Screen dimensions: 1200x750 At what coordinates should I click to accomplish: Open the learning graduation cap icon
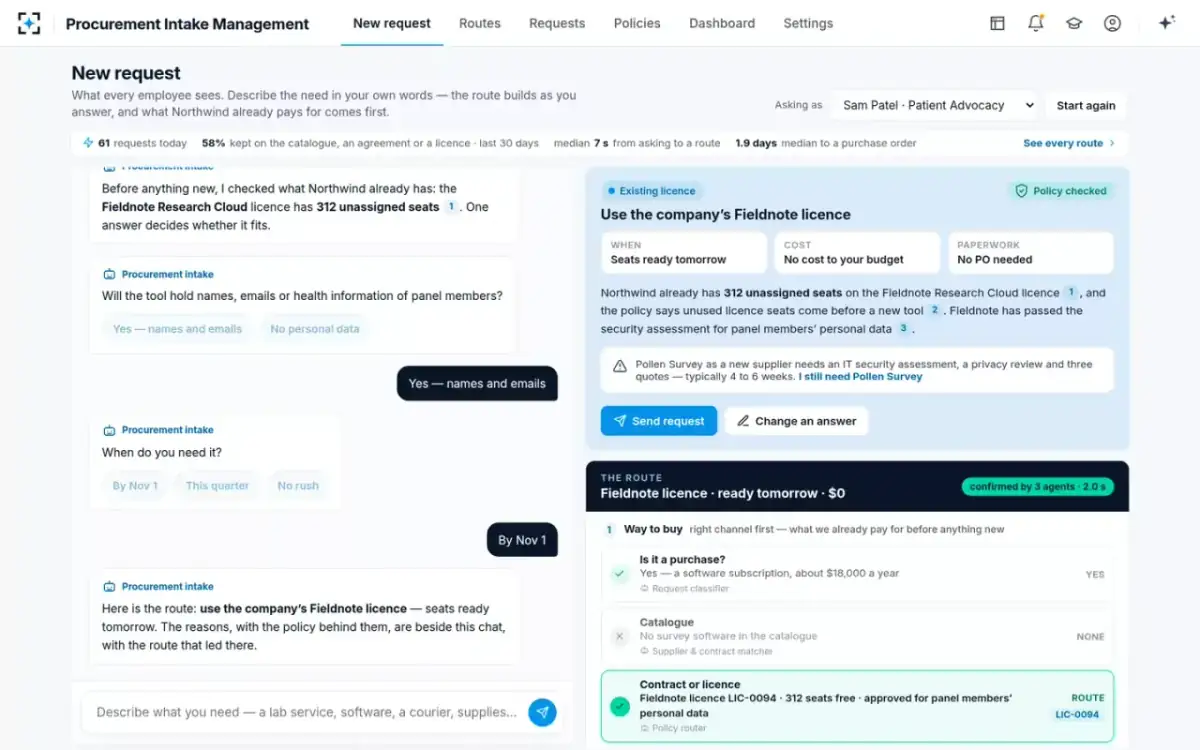pyautogui.click(x=1074, y=23)
